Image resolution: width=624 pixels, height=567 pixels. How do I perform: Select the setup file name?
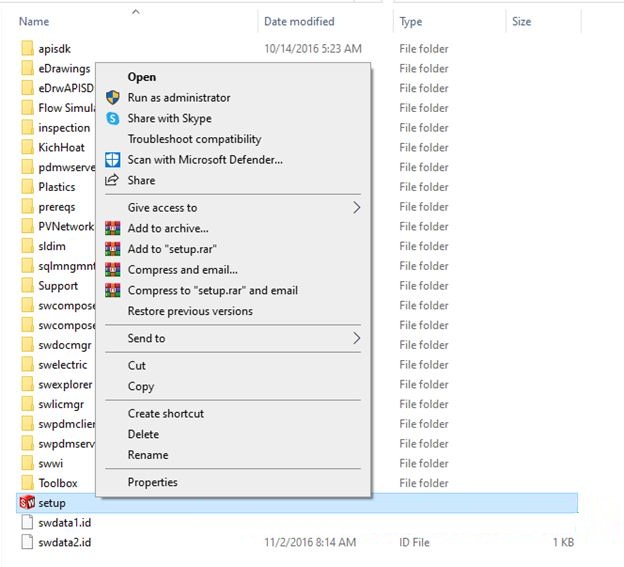click(52, 503)
